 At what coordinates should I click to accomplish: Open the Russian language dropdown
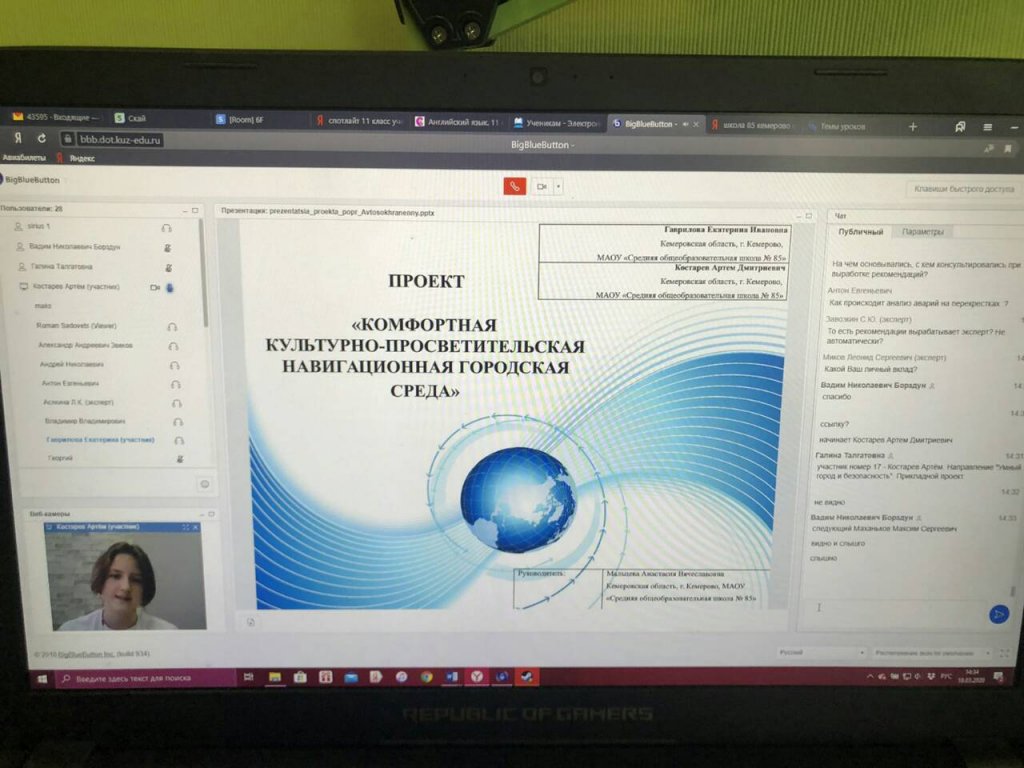pos(817,652)
